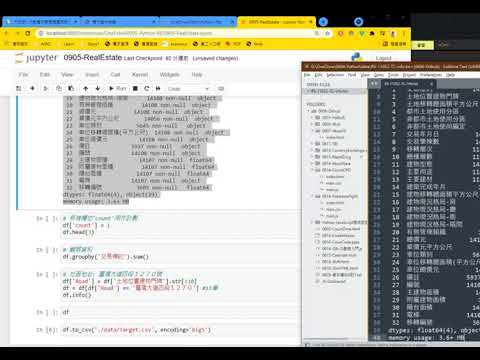Screen dimensions: 480x360
Task: Paste cells below using the toolbar icon
Action: point(71,88)
